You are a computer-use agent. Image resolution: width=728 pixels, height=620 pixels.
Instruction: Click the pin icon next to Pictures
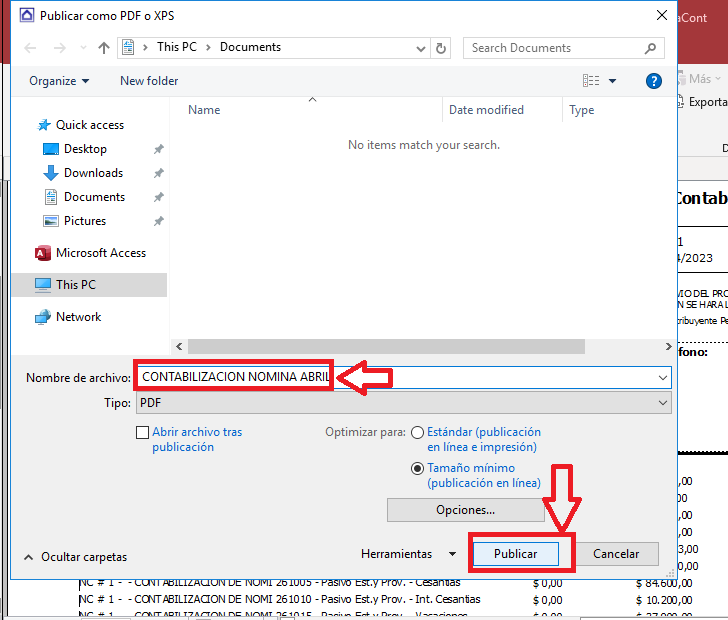coord(159,221)
